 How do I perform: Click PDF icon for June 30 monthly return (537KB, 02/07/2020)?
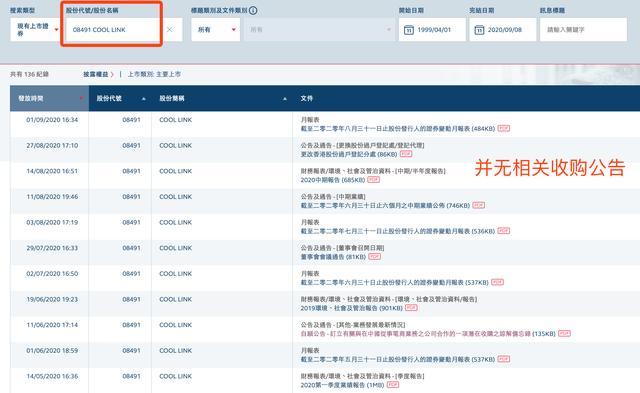tap(497, 282)
